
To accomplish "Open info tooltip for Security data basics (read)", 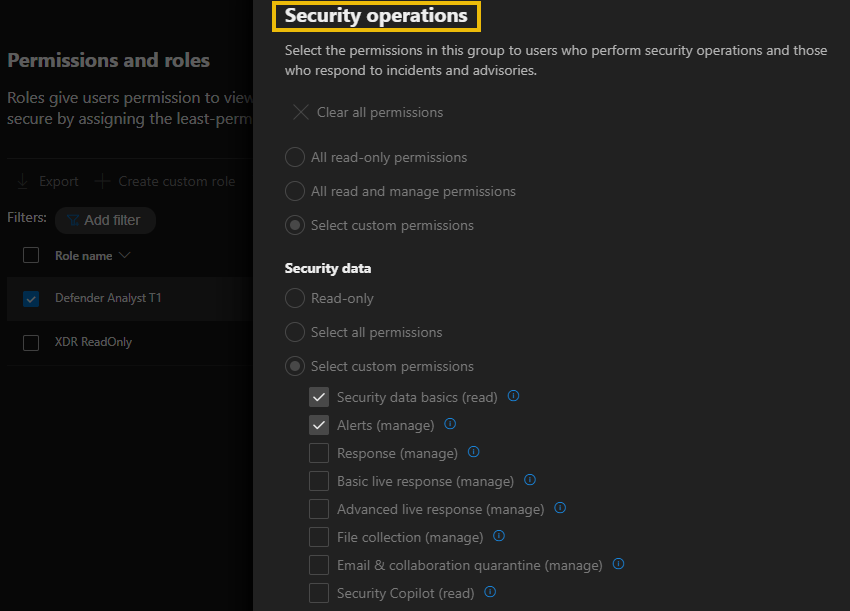I will (513, 396).
